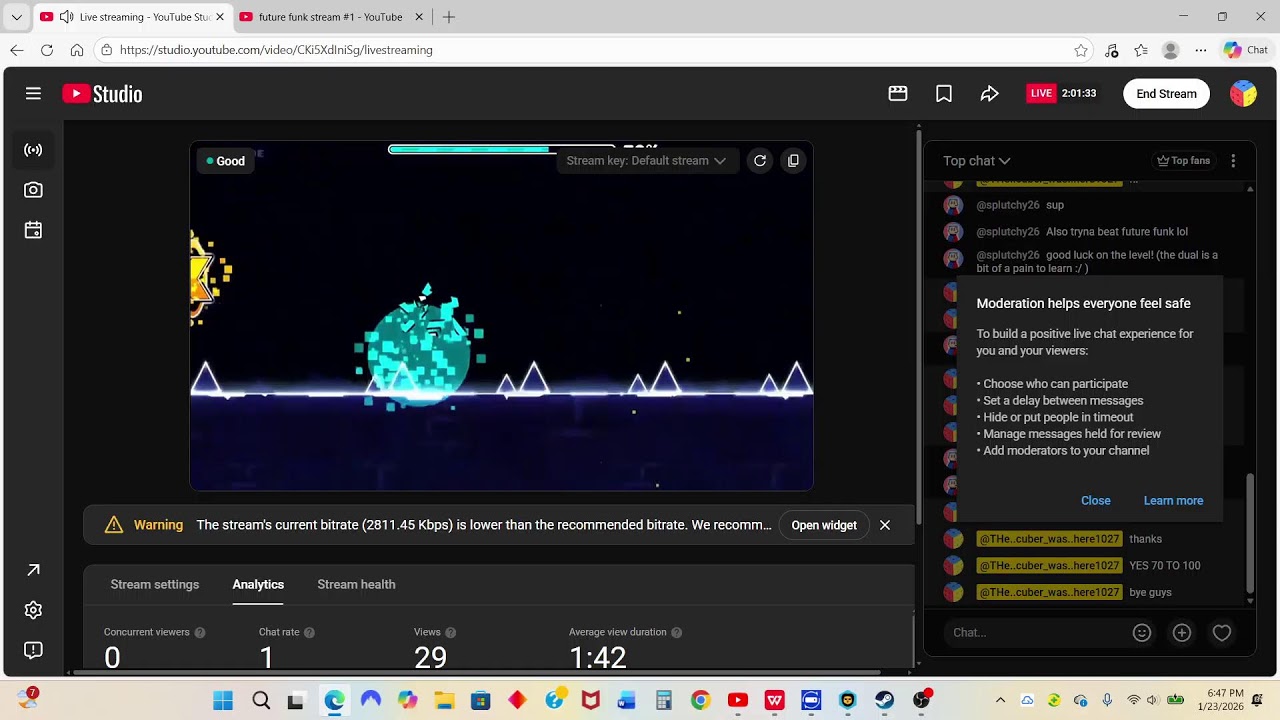Click the Learn more link in the moderation popup
Screen dimensions: 1280x720
(x=1173, y=500)
